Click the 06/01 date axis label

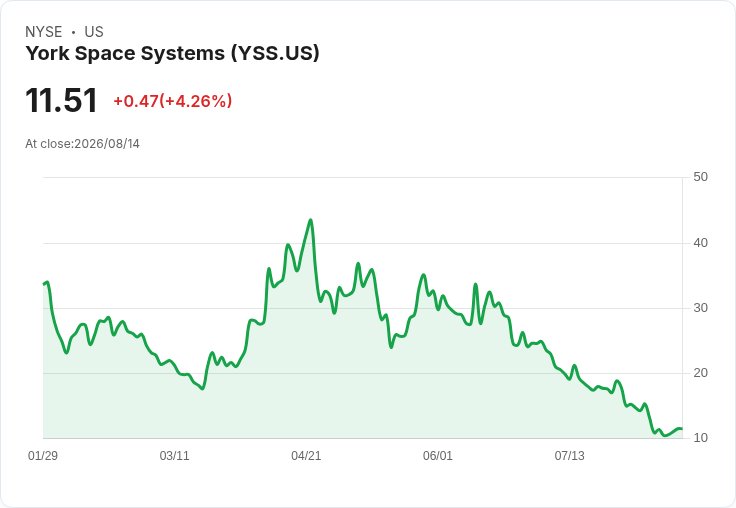coord(437,455)
